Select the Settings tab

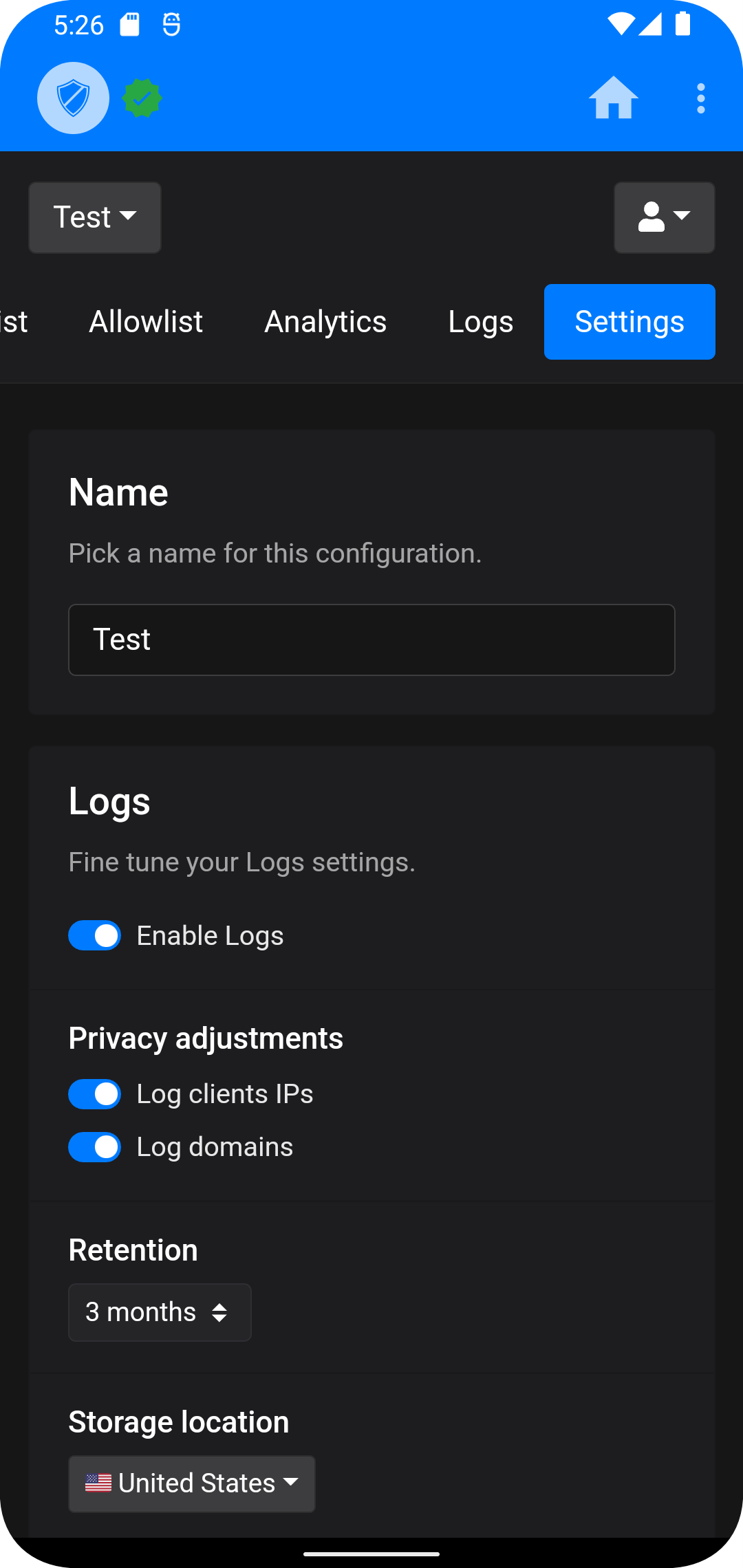click(x=629, y=322)
